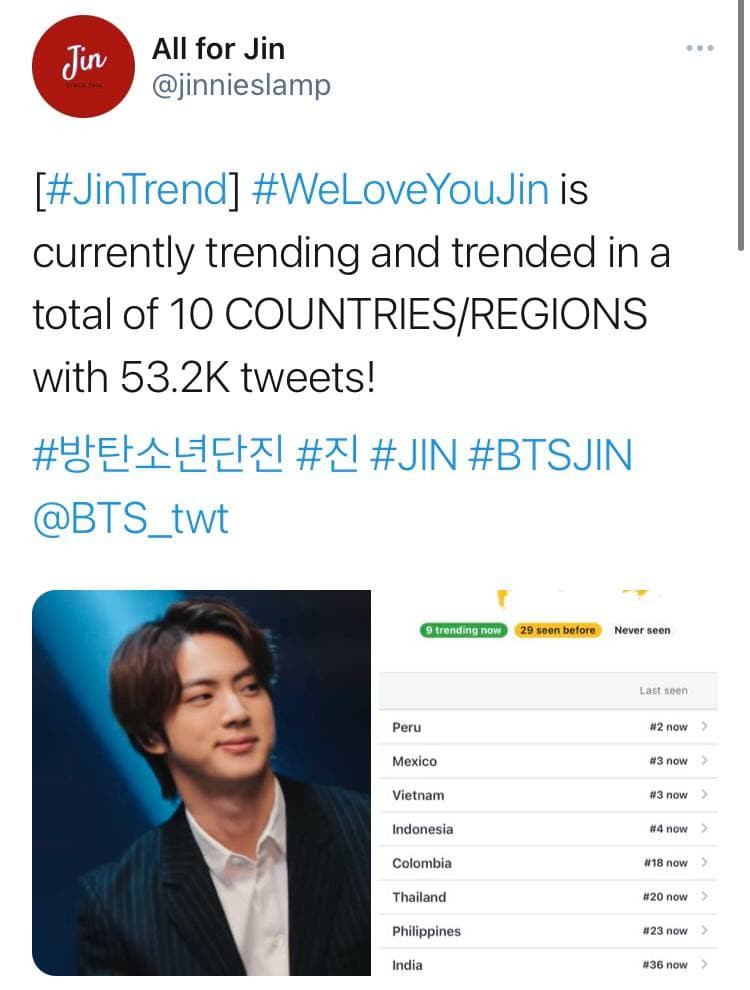750x990 pixels.
Task: Select the green '9 trending now' badge
Action: click(463, 630)
